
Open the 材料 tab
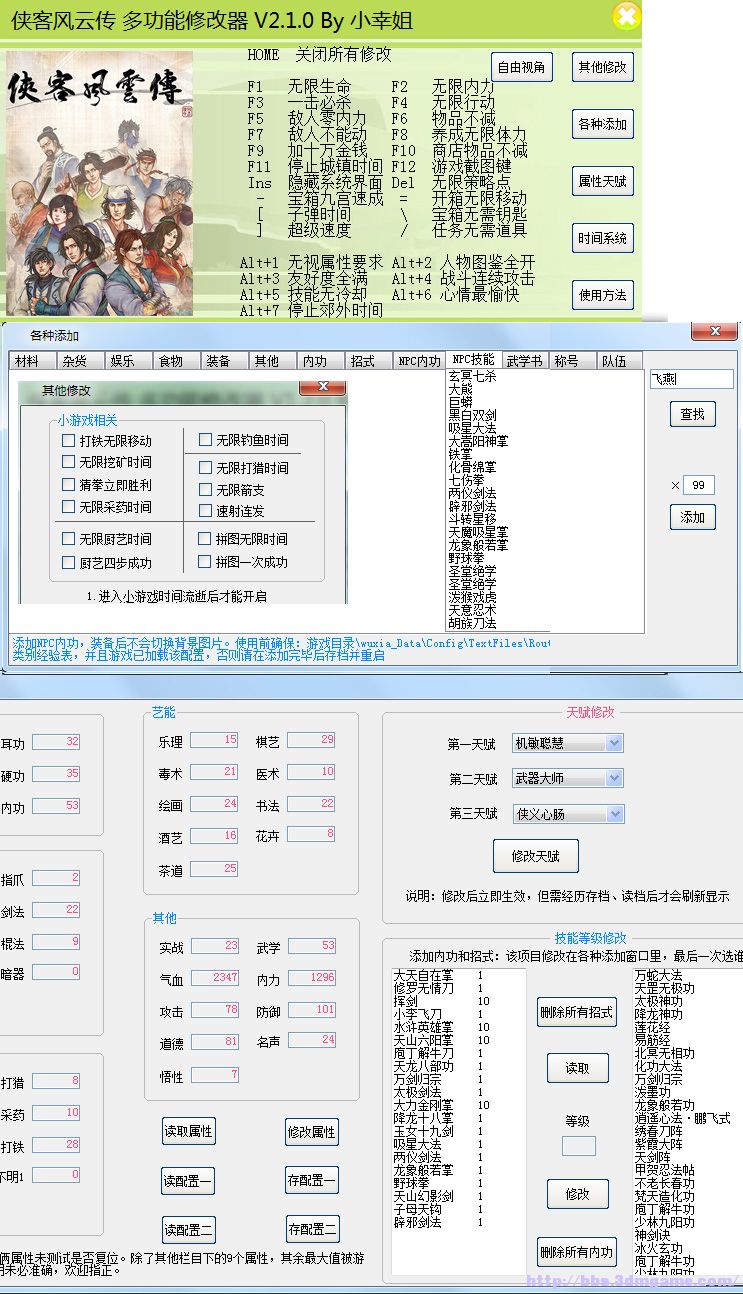28,361
